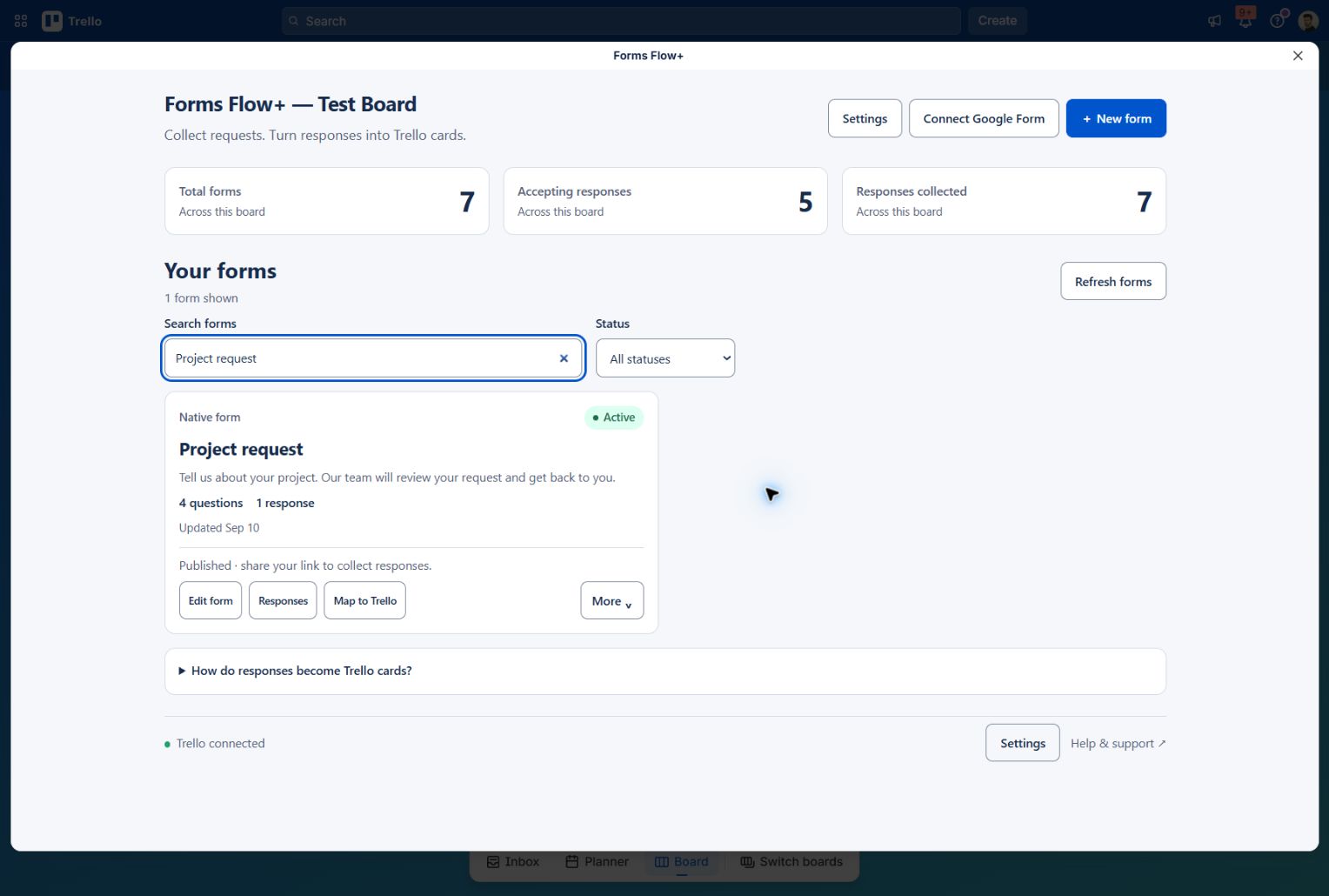
Task: Switch to the Planner tab
Action: [597, 861]
